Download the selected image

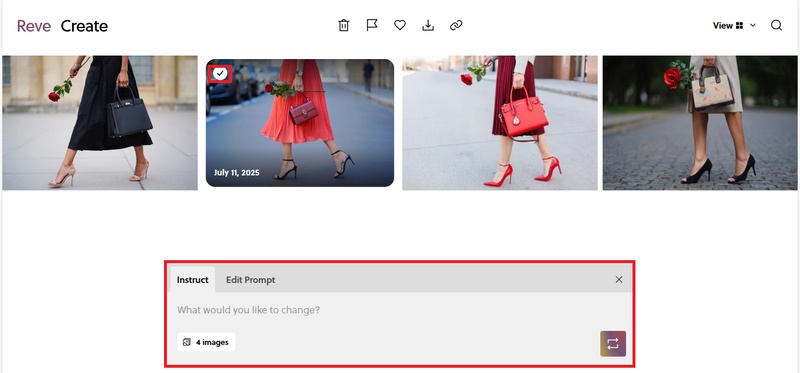[x=428, y=25]
